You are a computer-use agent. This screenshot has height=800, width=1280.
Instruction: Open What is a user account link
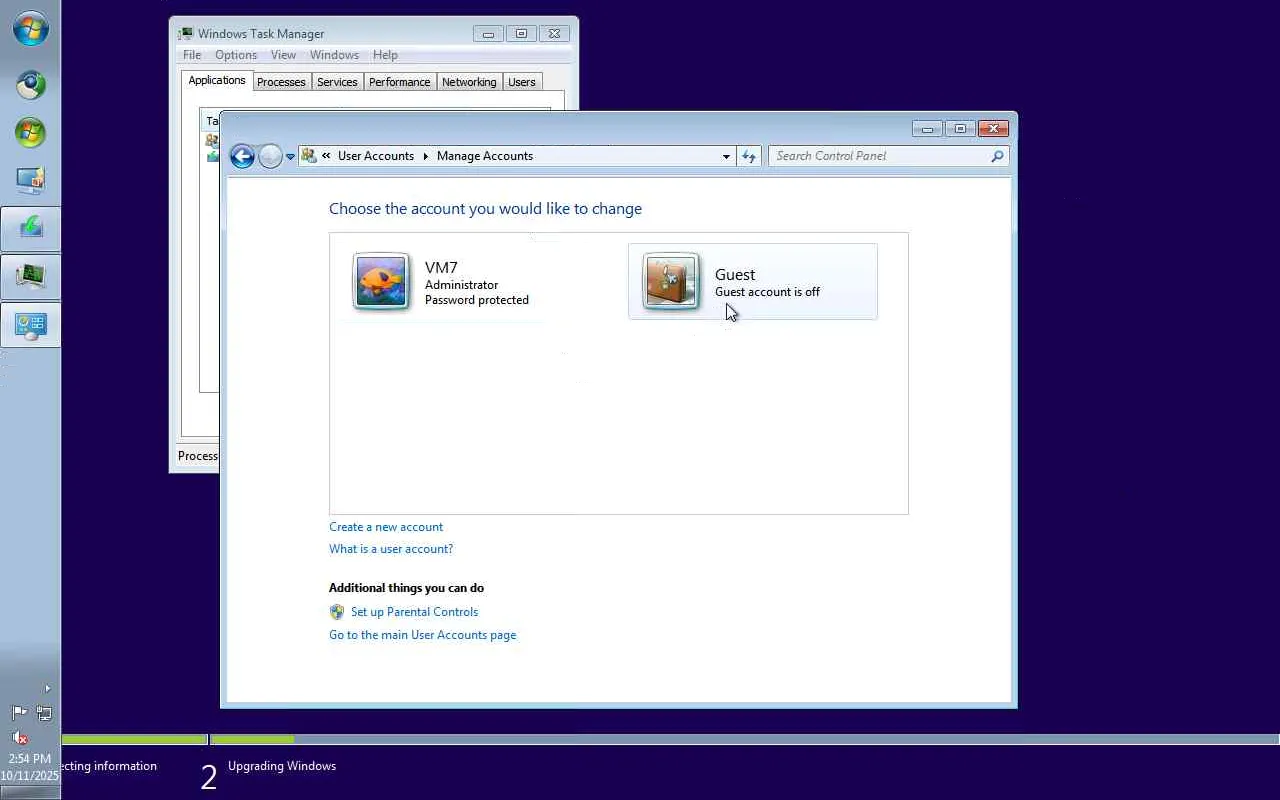391,549
